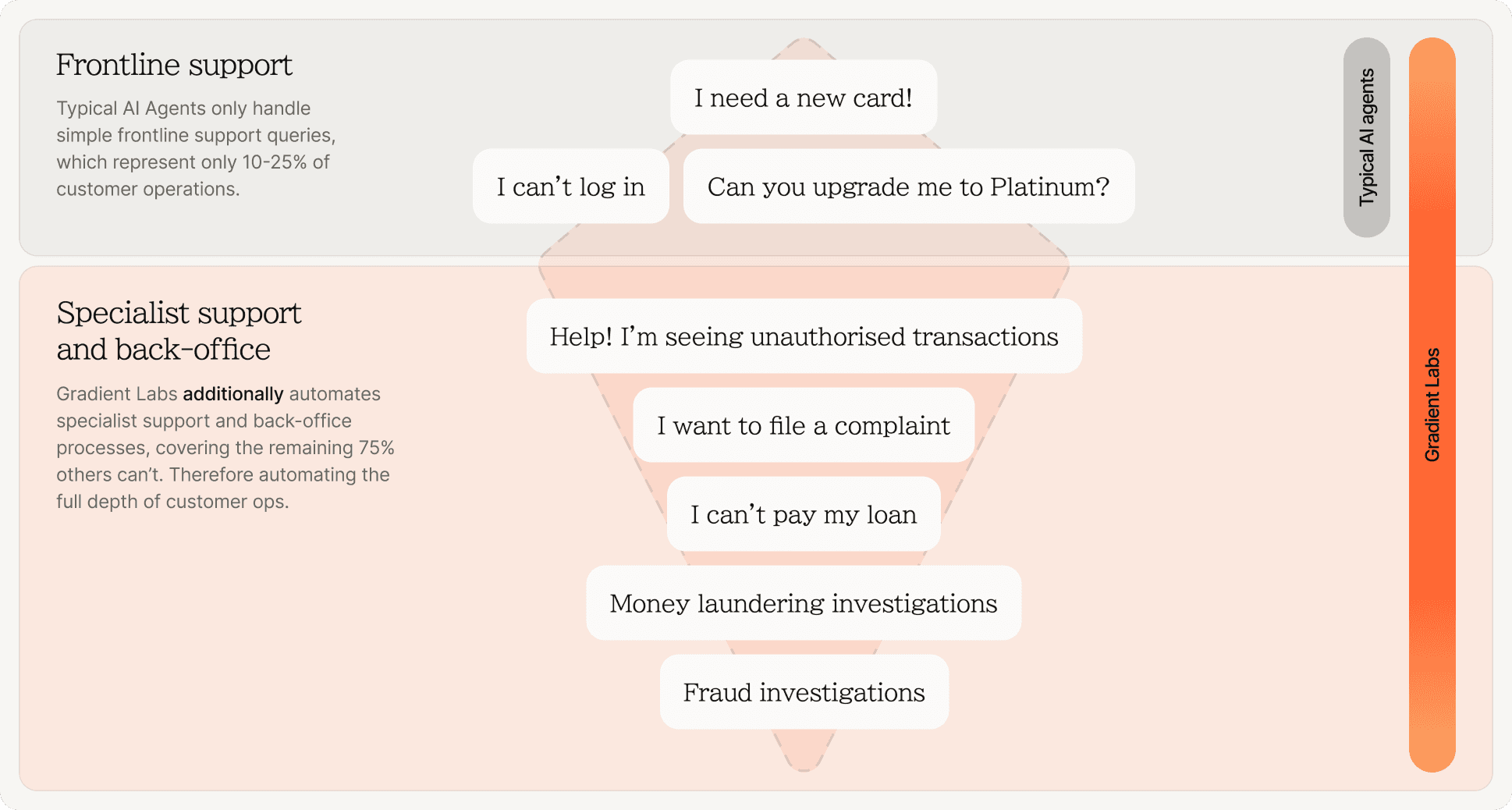
Task: Select the unauthorised transactions help bubble
Action: coord(804,336)
